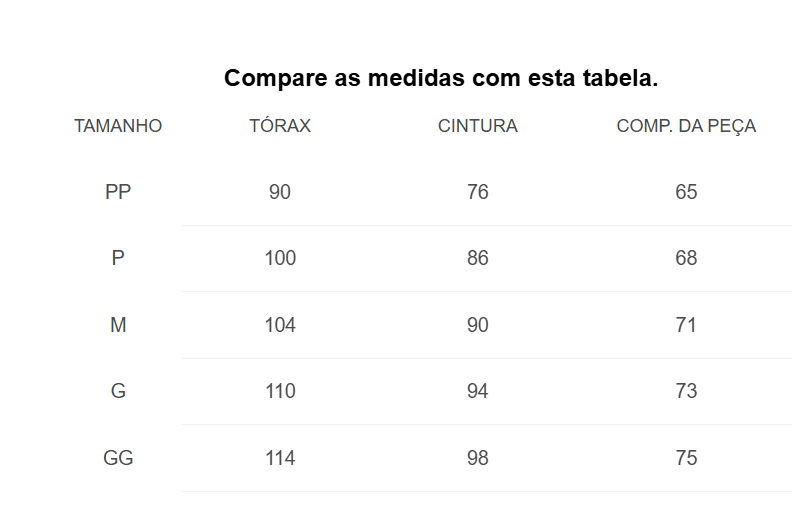The image size is (792, 506).
Task: Click the TAMANHO column header
Action: [118, 126]
